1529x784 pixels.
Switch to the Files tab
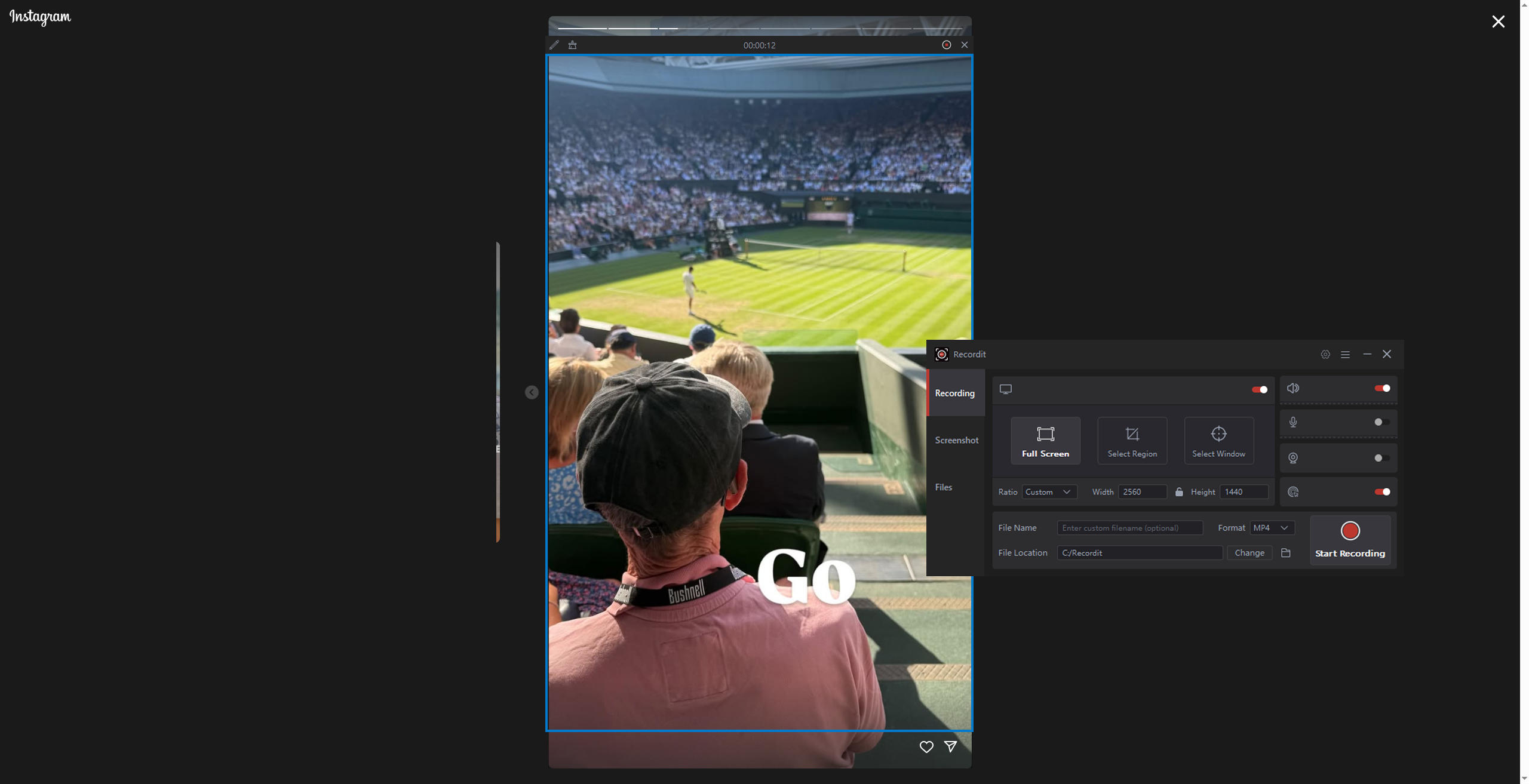(x=955, y=487)
